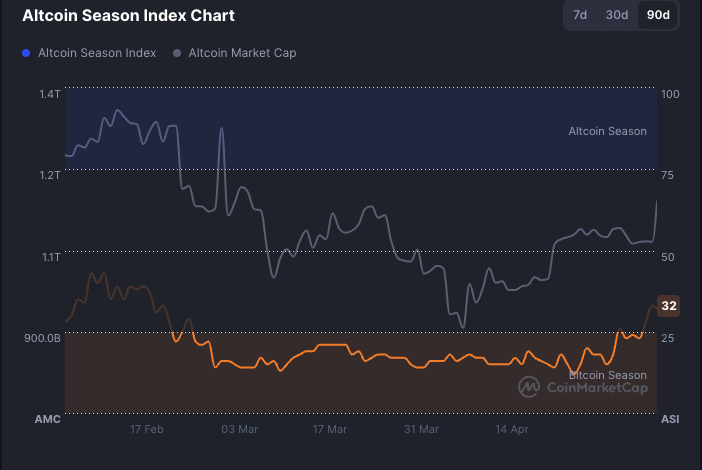
Task: Click the ASI axis label
Action: (x=670, y=419)
